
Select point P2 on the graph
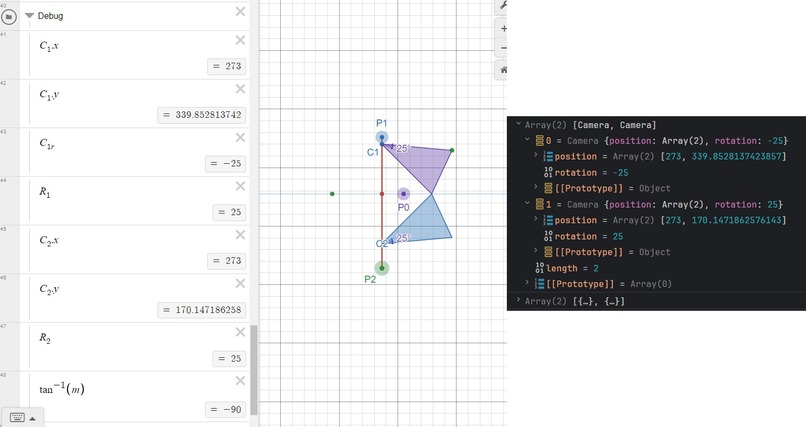381,268
